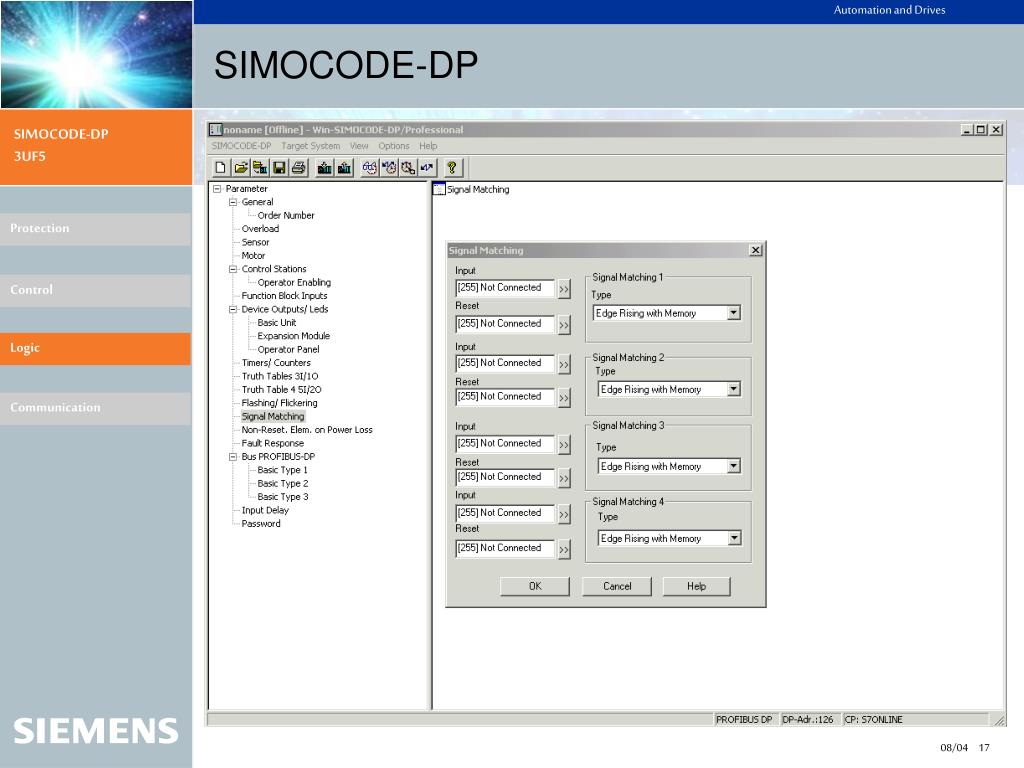1024x768 pixels.
Task: Open the Communication section in sidebar
Action: (x=95, y=408)
